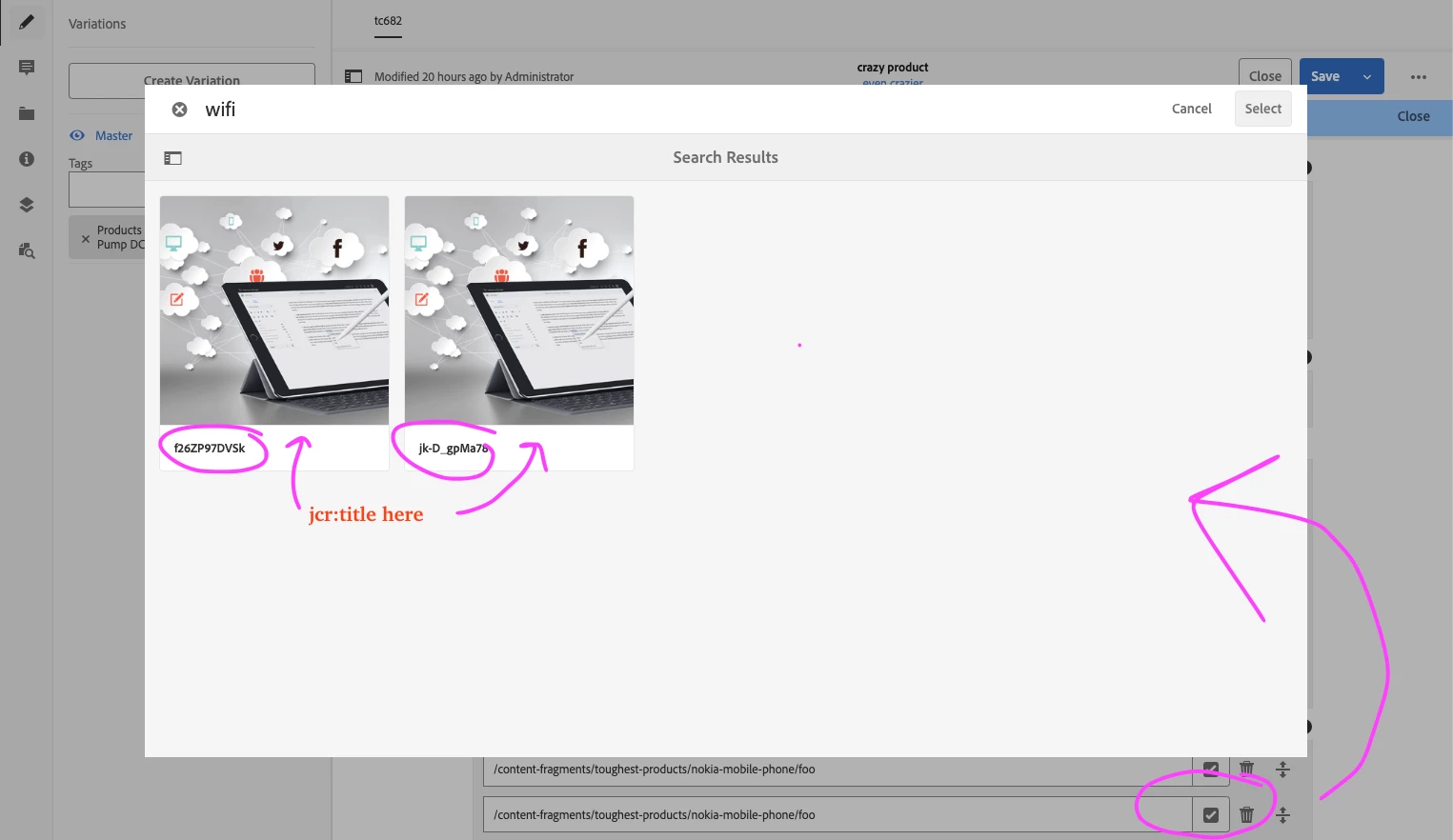Click the Search Results heading

(725, 157)
